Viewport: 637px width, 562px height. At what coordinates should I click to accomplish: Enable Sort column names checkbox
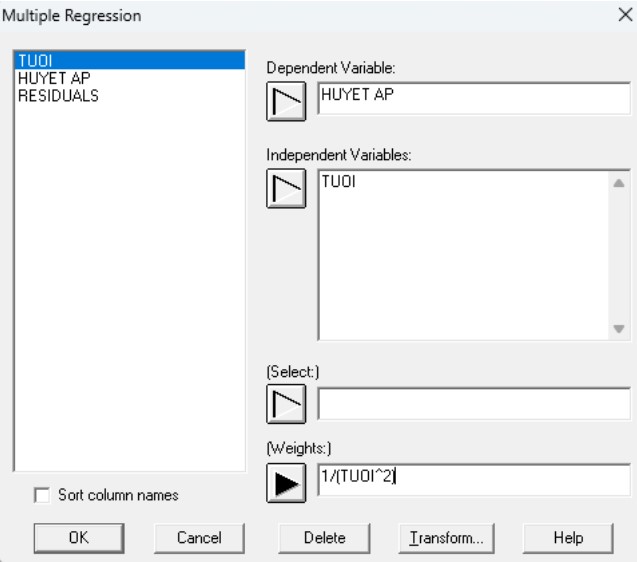coord(42,495)
